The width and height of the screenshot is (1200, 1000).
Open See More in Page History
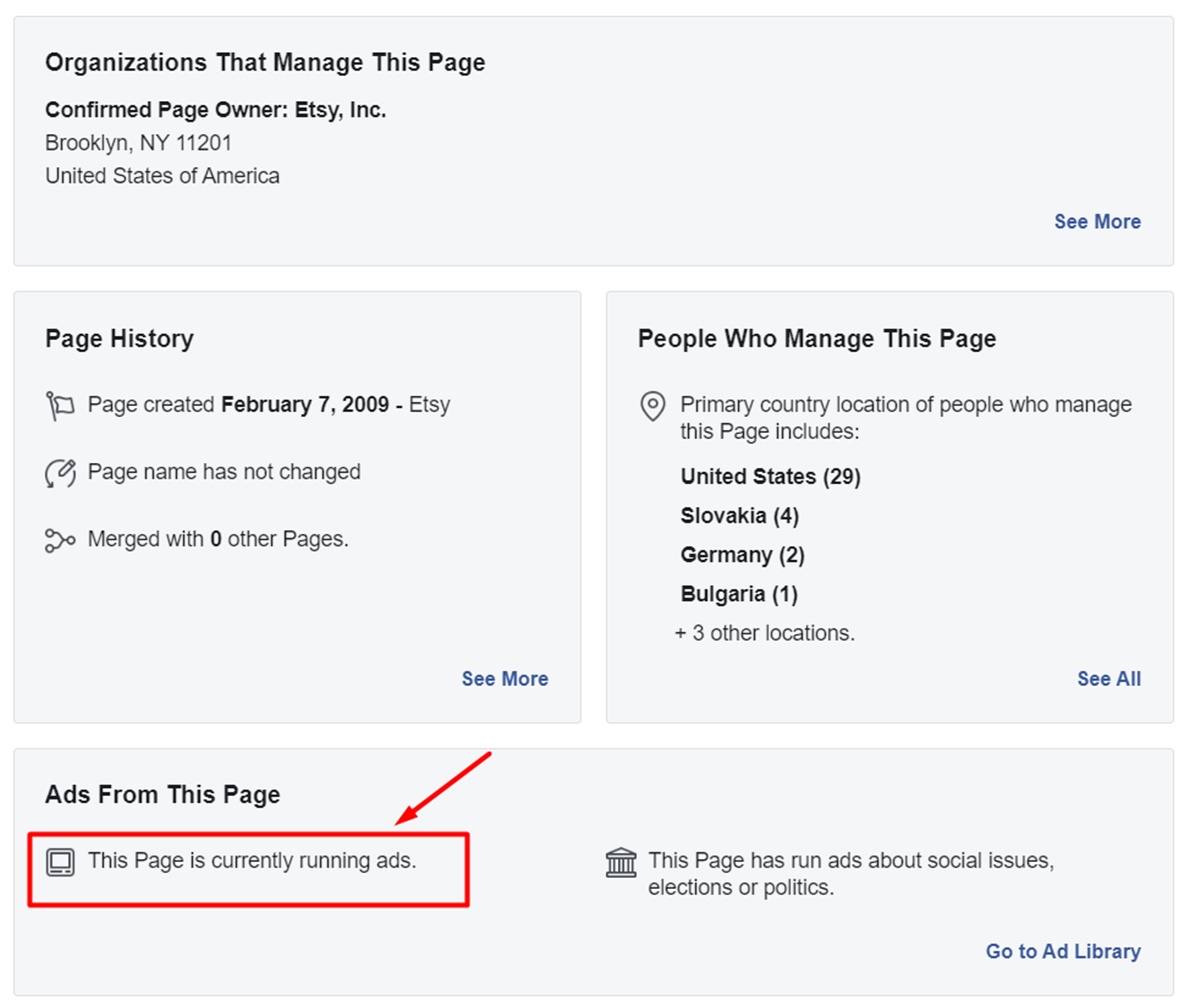point(505,679)
